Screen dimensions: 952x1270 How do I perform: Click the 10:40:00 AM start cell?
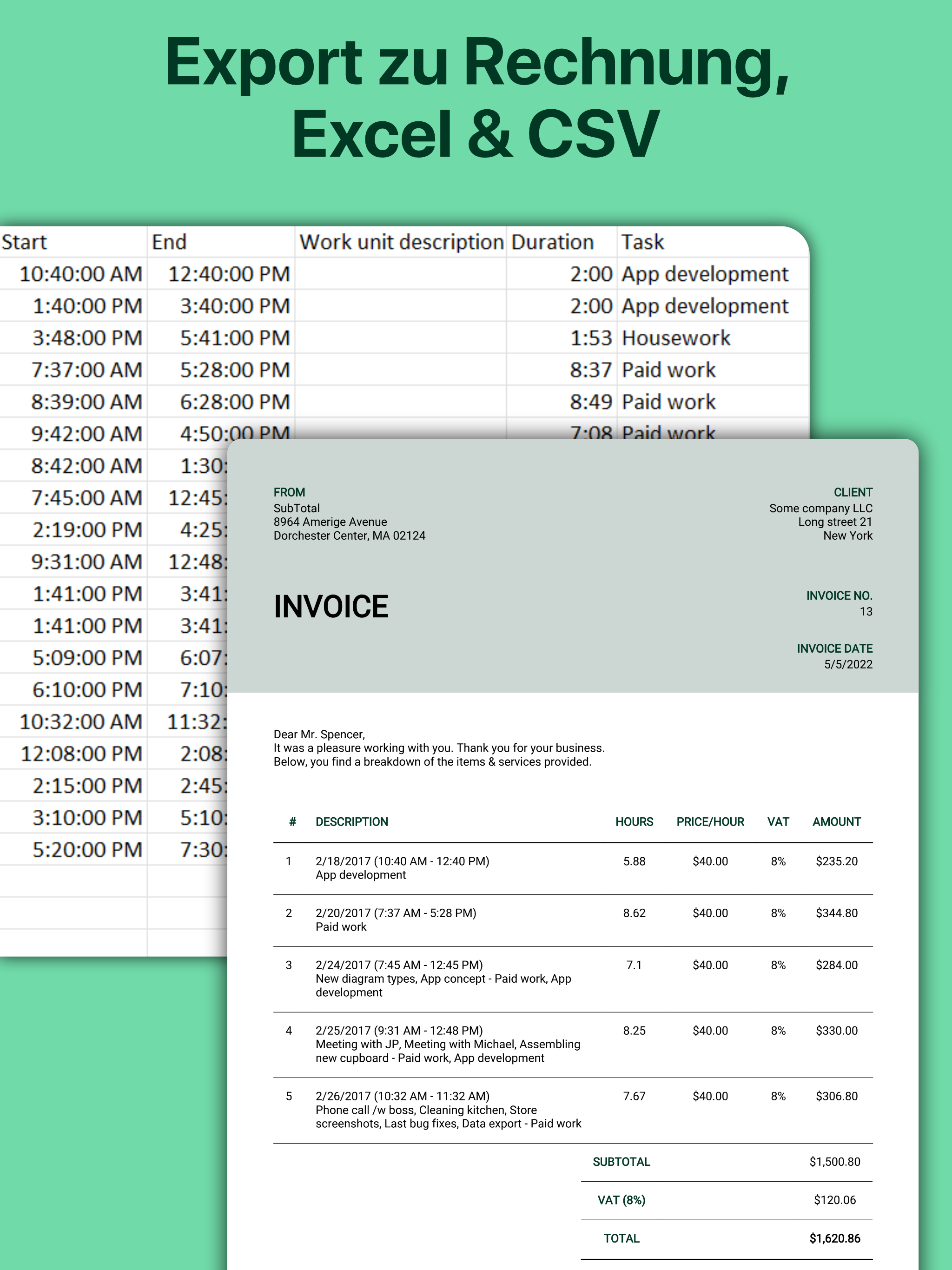click(x=80, y=274)
